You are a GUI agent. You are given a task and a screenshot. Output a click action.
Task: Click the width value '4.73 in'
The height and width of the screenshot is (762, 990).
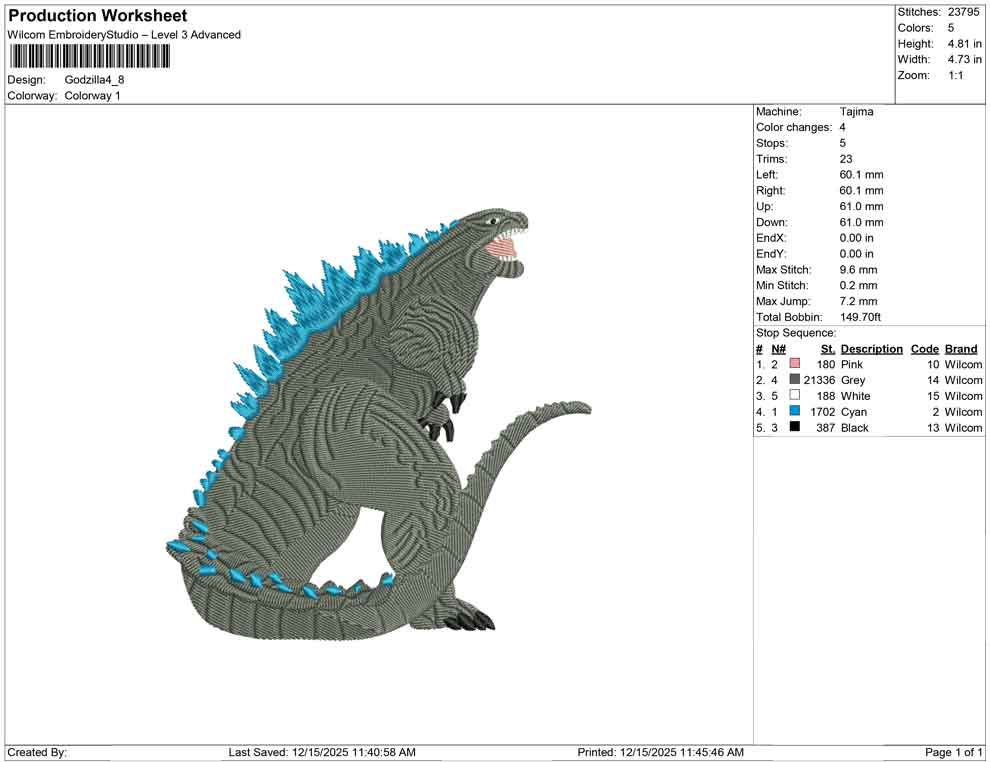pyautogui.click(x=964, y=59)
